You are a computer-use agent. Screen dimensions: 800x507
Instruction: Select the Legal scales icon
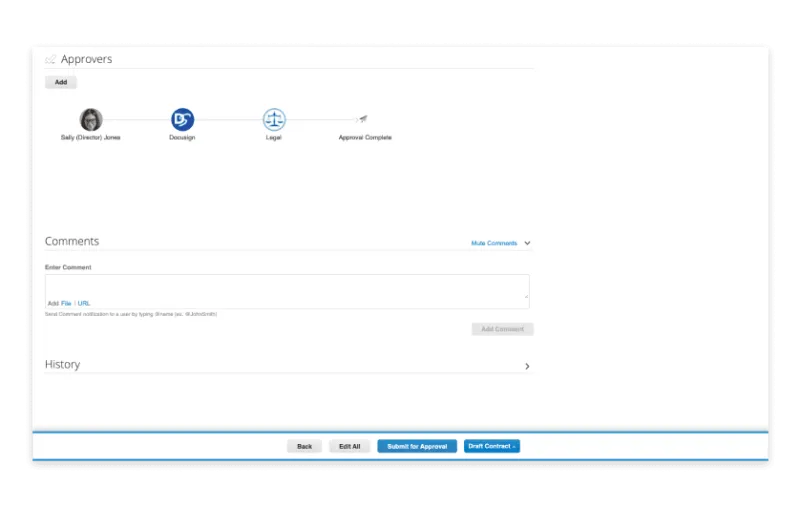pos(274,120)
